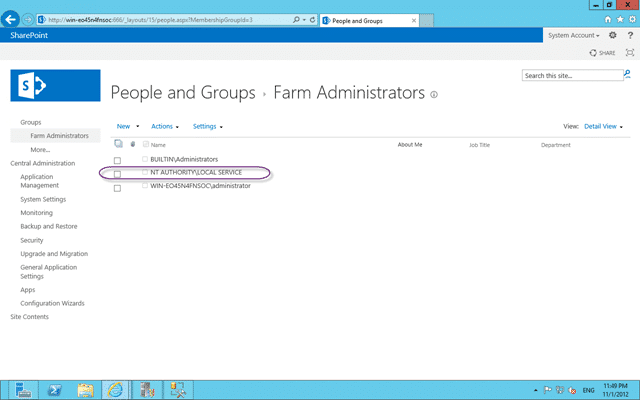Screen dimensions: 640x400
Task: Open BUILTIN\Administrators user entry
Action: tap(184, 159)
